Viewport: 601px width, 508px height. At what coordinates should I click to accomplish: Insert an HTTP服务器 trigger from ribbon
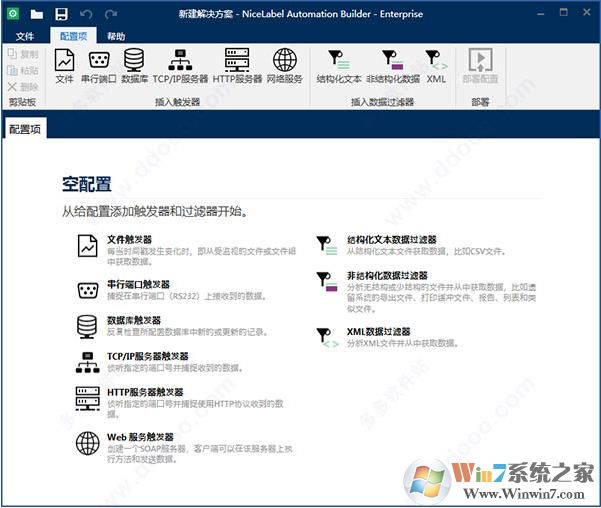237,66
